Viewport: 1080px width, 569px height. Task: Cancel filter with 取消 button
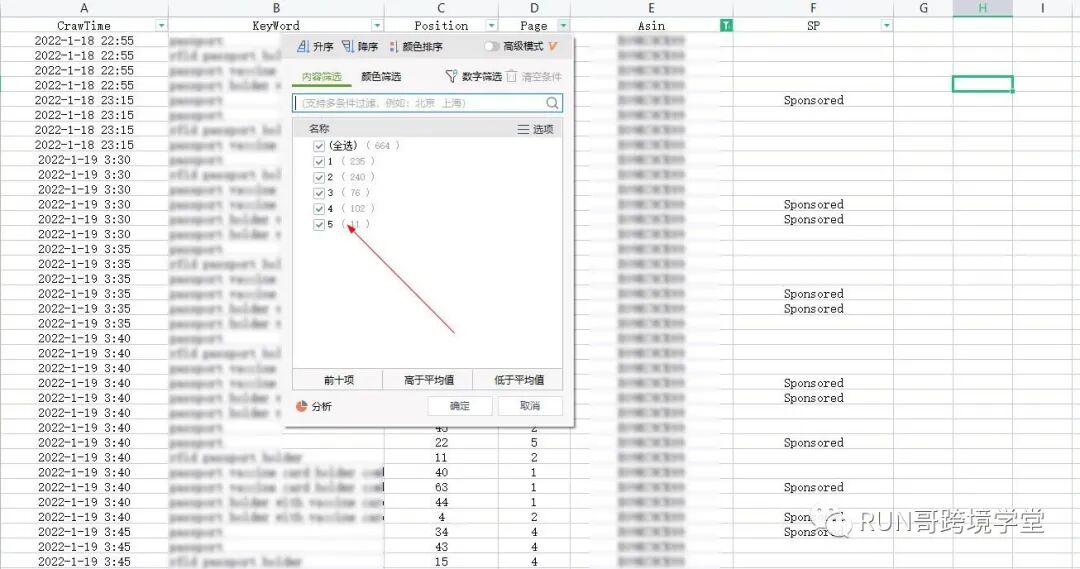pos(530,406)
